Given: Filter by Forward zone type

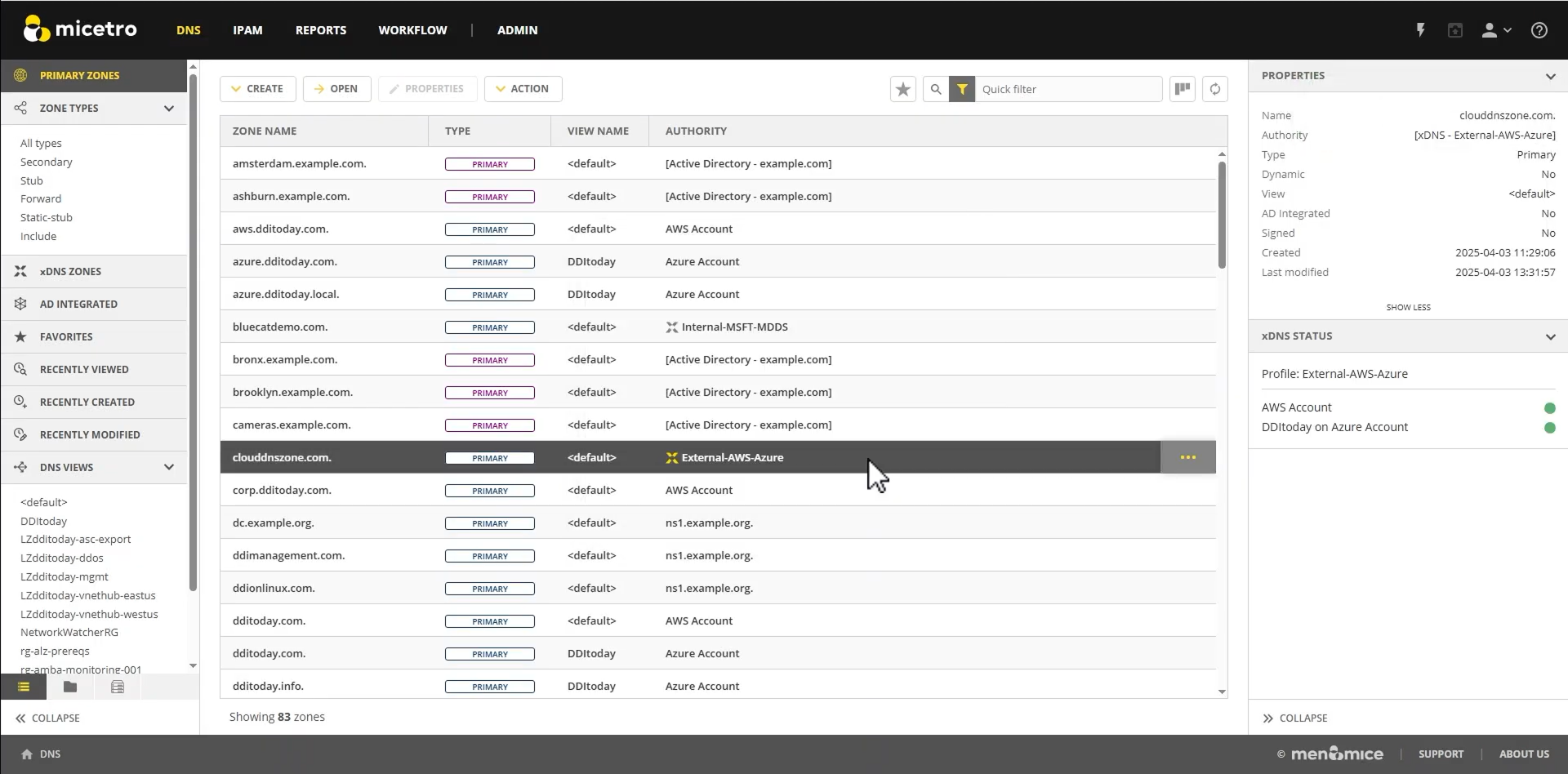Looking at the screenshot, I should point(41,199).
